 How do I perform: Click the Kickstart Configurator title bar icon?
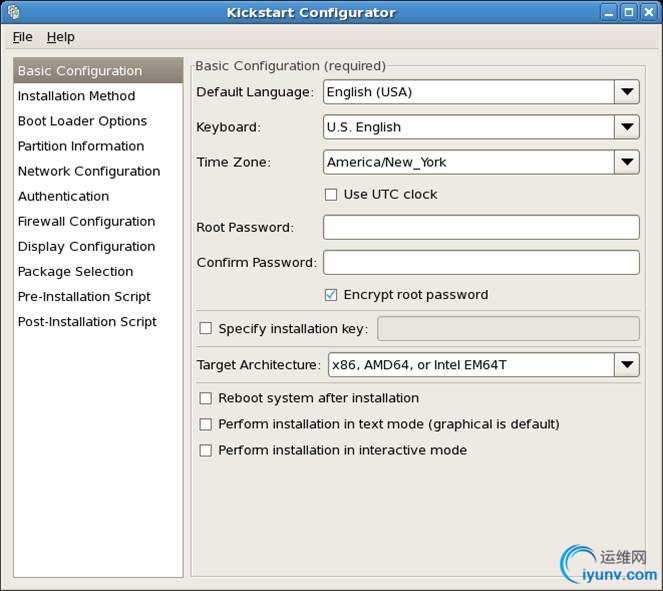[x=14, y=12]
